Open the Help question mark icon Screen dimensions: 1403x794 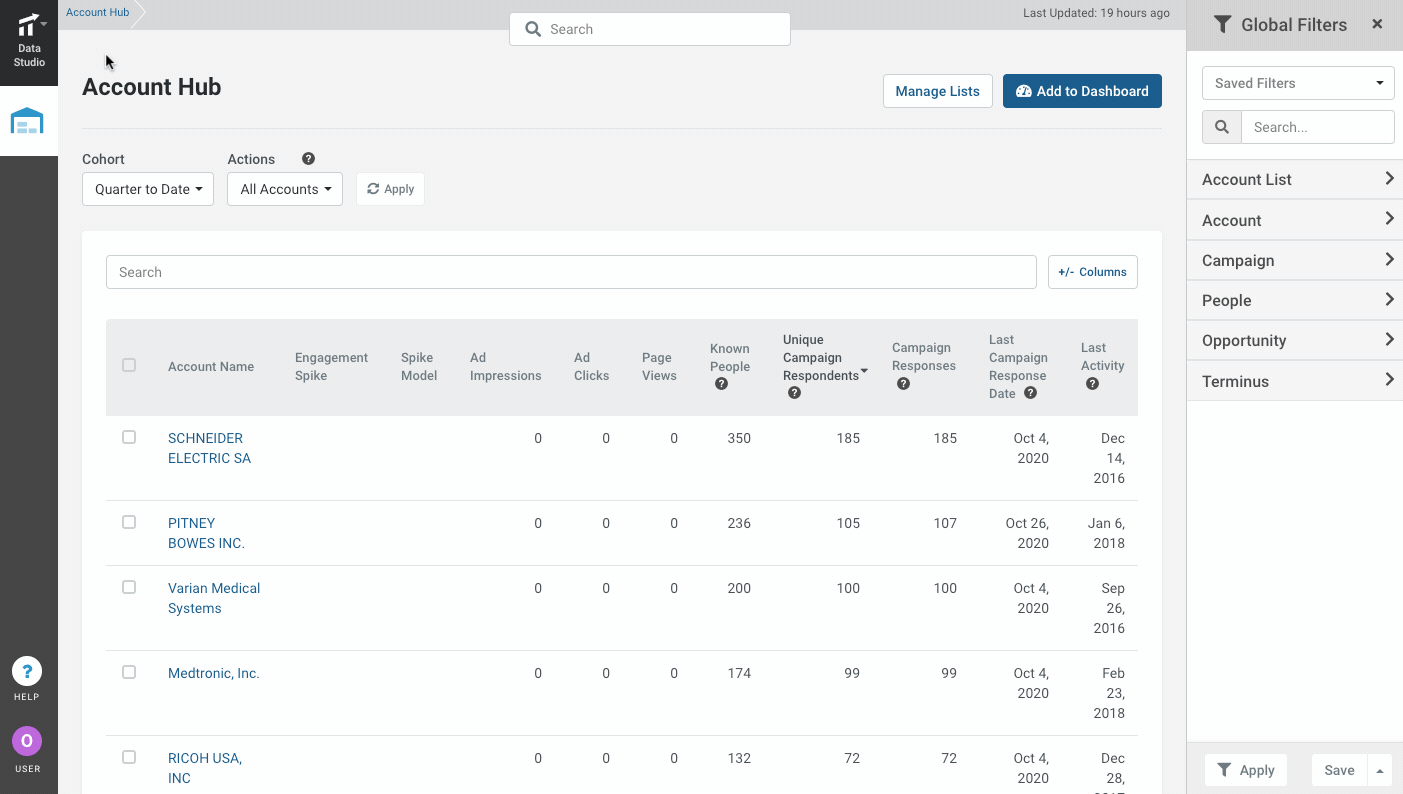tap(27, 671)
